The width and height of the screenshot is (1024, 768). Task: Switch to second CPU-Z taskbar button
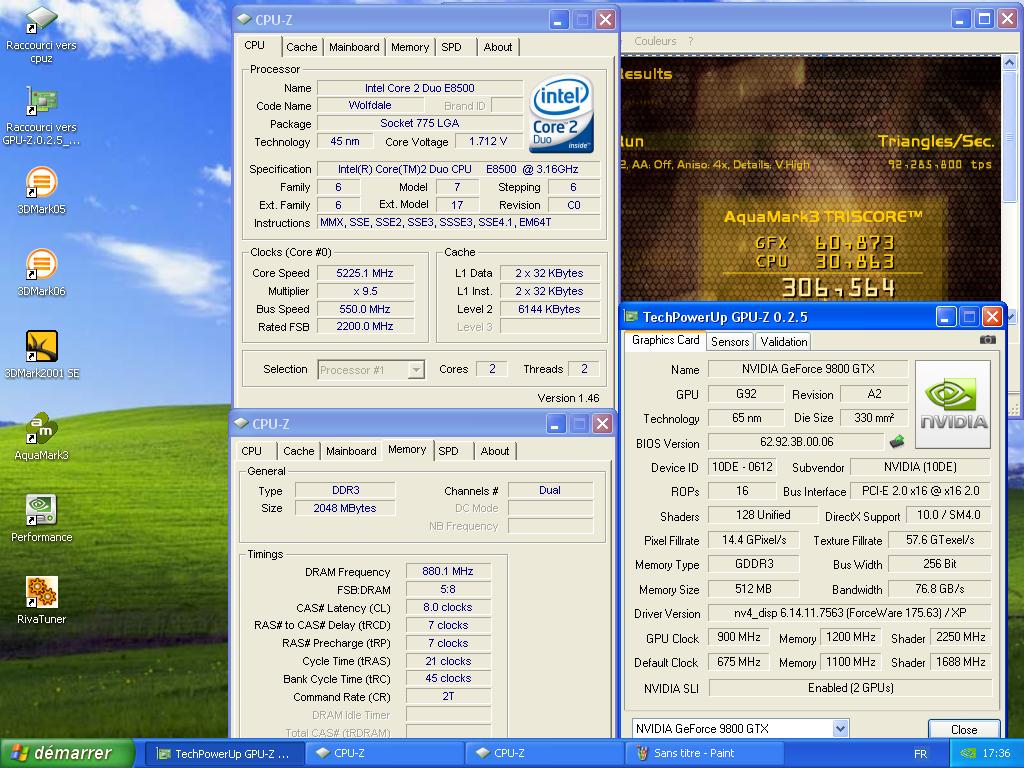[x=545, y=754]
